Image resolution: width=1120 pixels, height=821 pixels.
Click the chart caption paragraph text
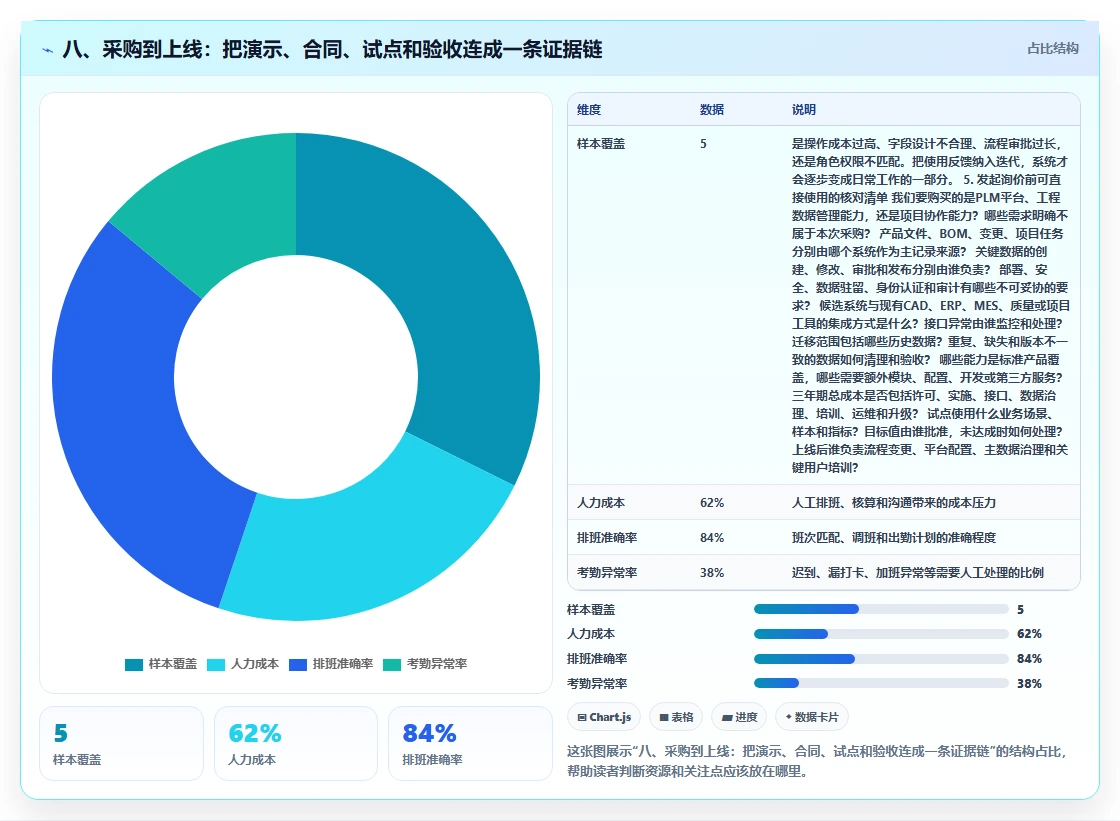coord(816,761)
